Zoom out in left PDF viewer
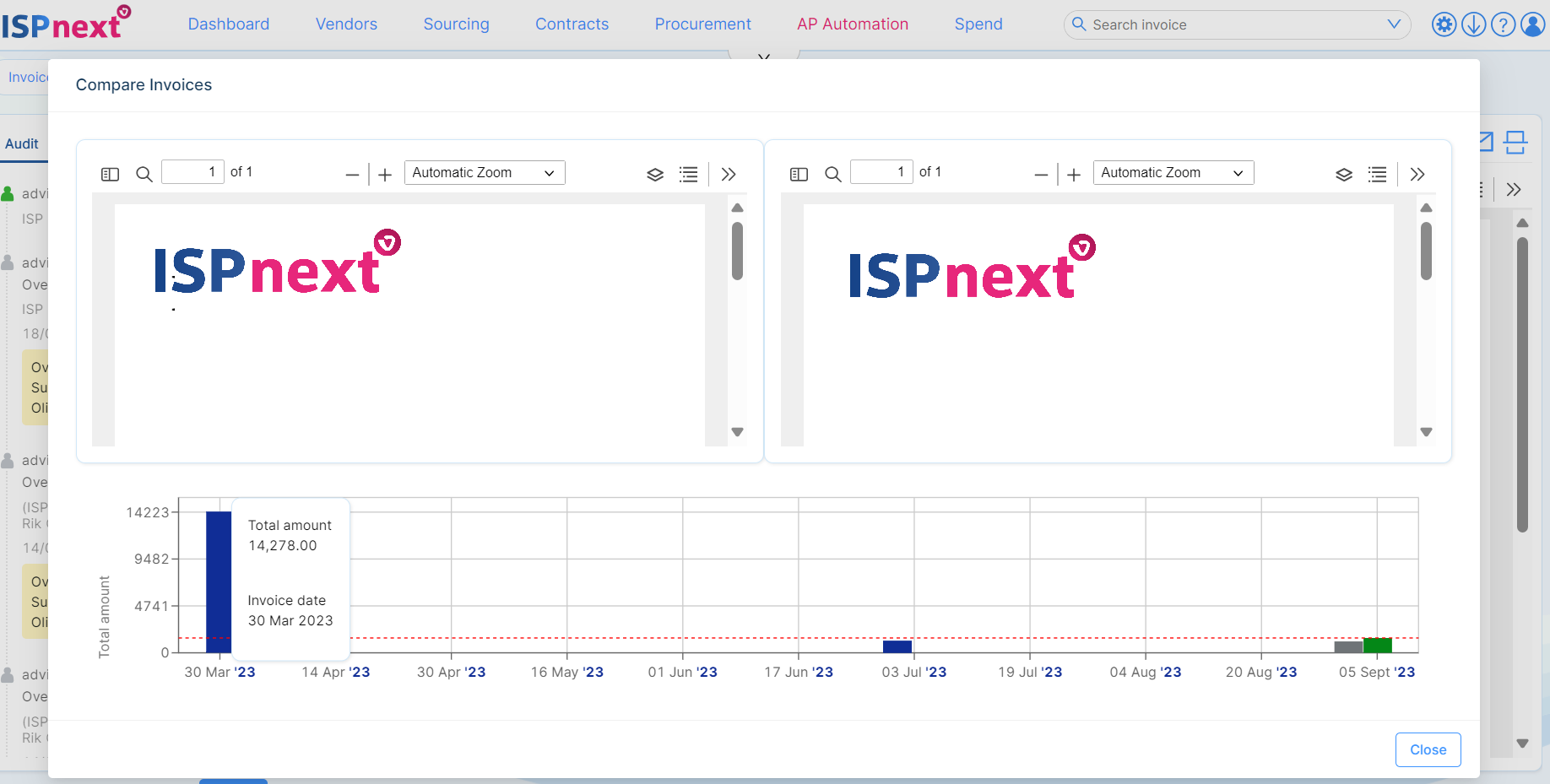Screen dimensions: 1550x784 (x=352, y=175)
